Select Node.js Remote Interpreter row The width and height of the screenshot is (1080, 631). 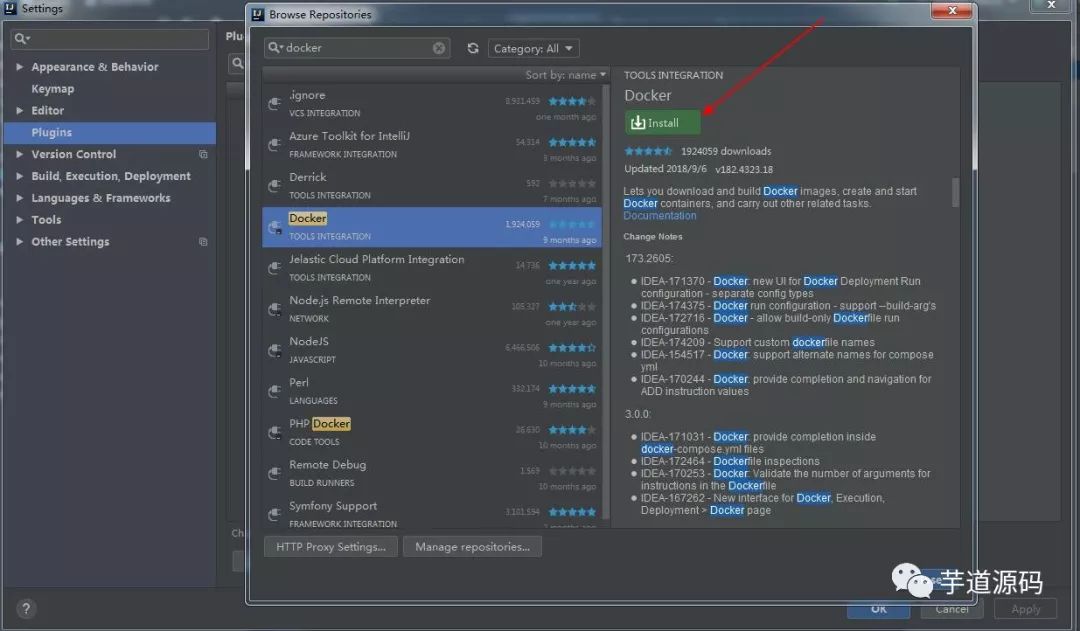pyautogui.click(x=432, y=310)
